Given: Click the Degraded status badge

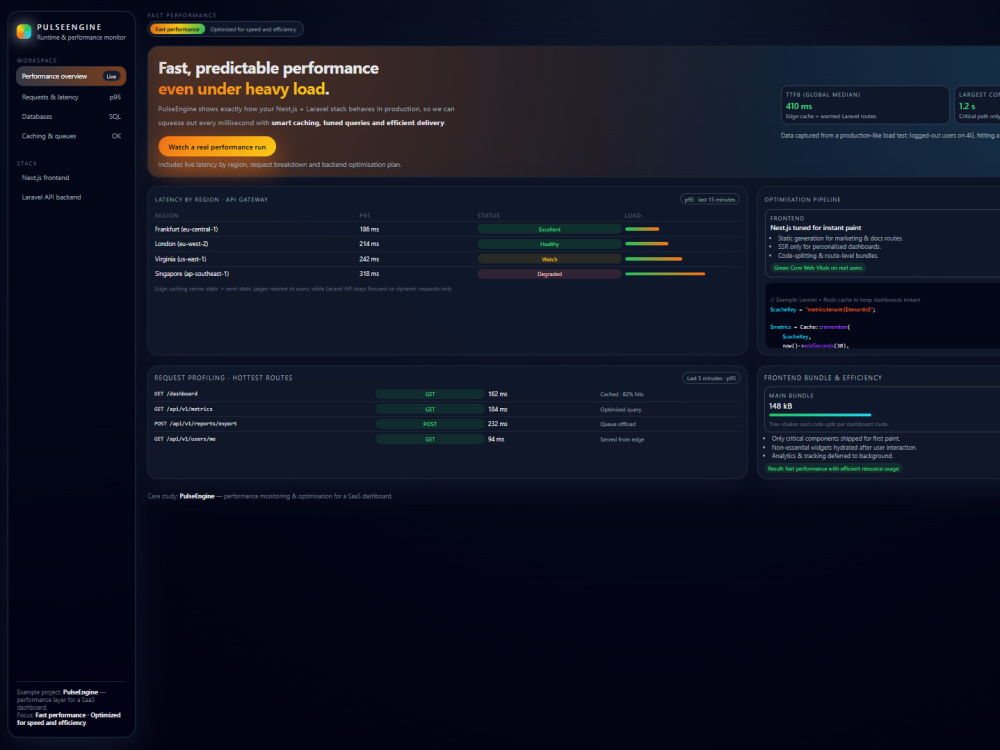Looking at the screenshot, I should pyautogui.click(x=549, y=274).
